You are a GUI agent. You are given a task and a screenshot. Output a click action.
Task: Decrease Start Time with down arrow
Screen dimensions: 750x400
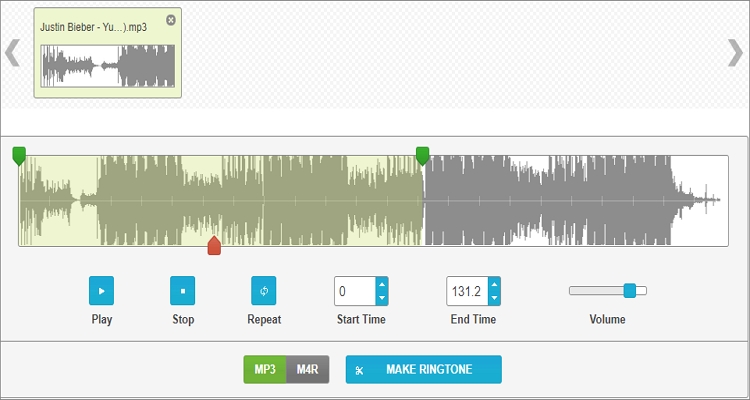coord(382,298)
